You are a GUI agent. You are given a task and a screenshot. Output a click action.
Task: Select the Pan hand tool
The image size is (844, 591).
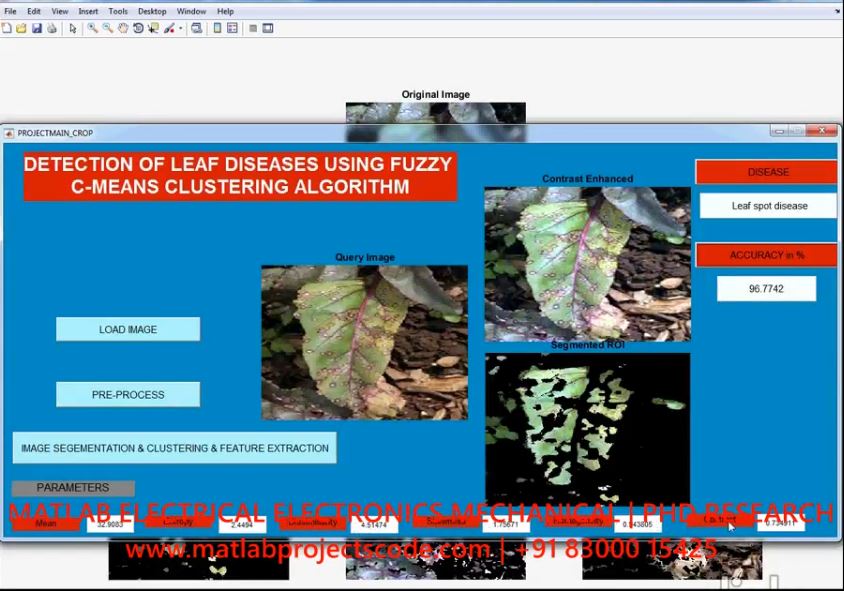coord(122,28)
